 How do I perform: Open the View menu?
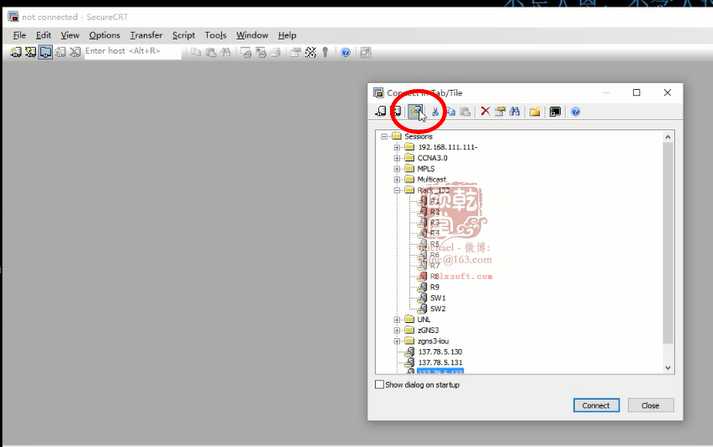pos(70,35)
